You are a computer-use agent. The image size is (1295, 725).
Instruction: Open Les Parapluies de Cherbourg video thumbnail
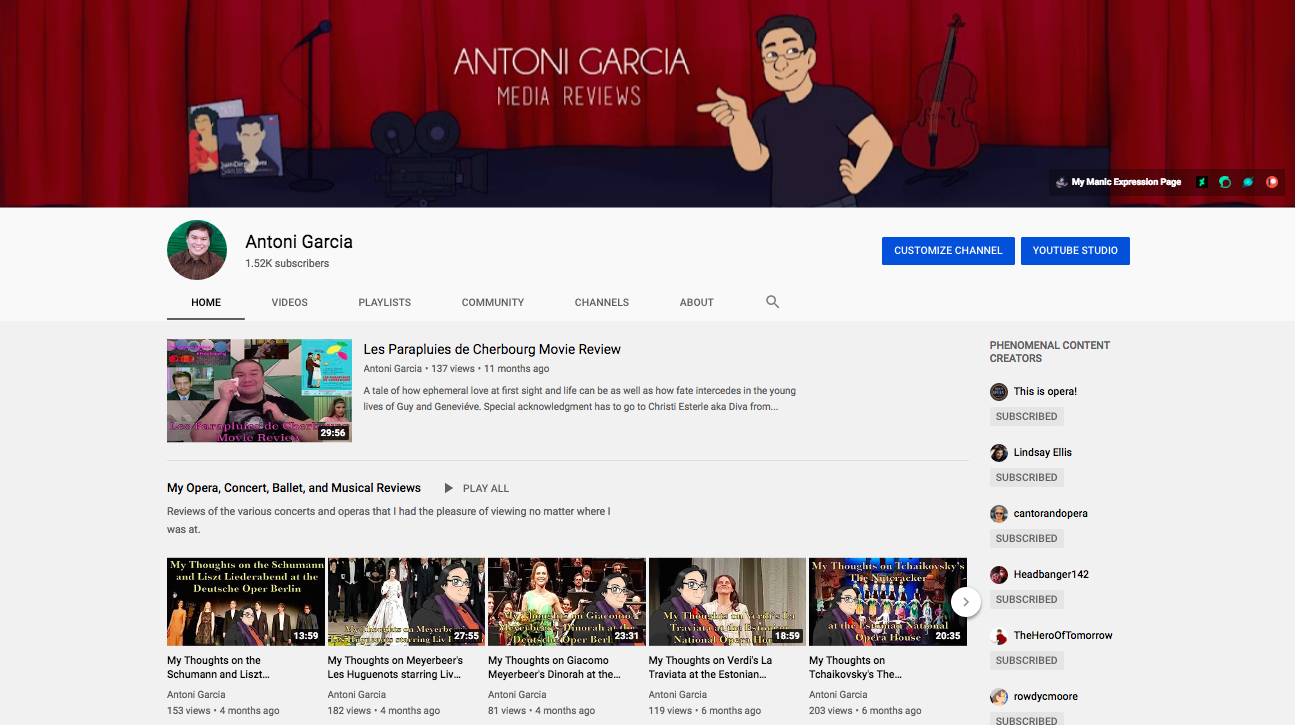(259, 391)
